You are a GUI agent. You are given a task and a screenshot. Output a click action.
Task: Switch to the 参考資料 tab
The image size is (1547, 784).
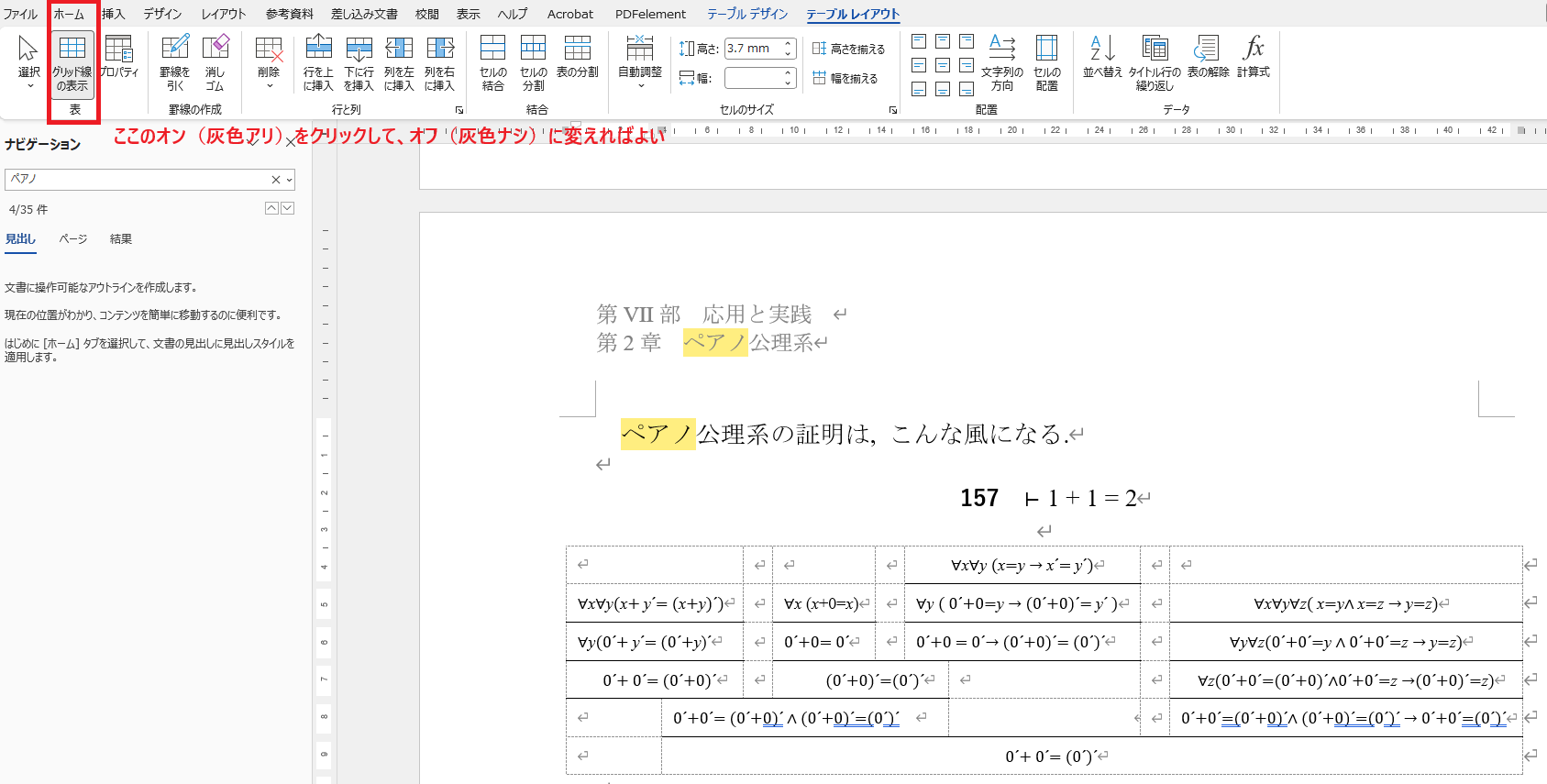290,14
